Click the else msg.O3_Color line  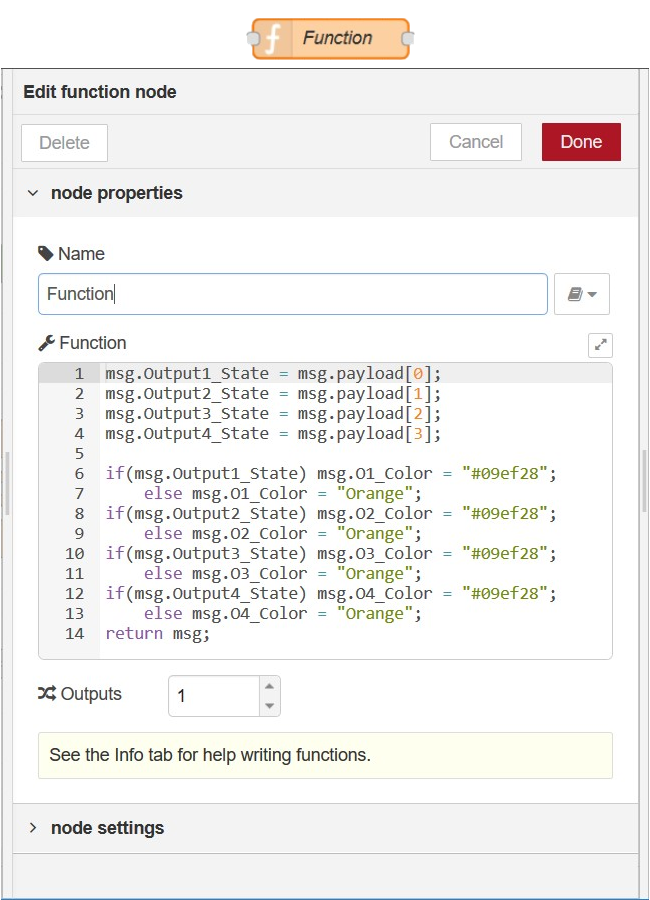[x=283, y=573]
